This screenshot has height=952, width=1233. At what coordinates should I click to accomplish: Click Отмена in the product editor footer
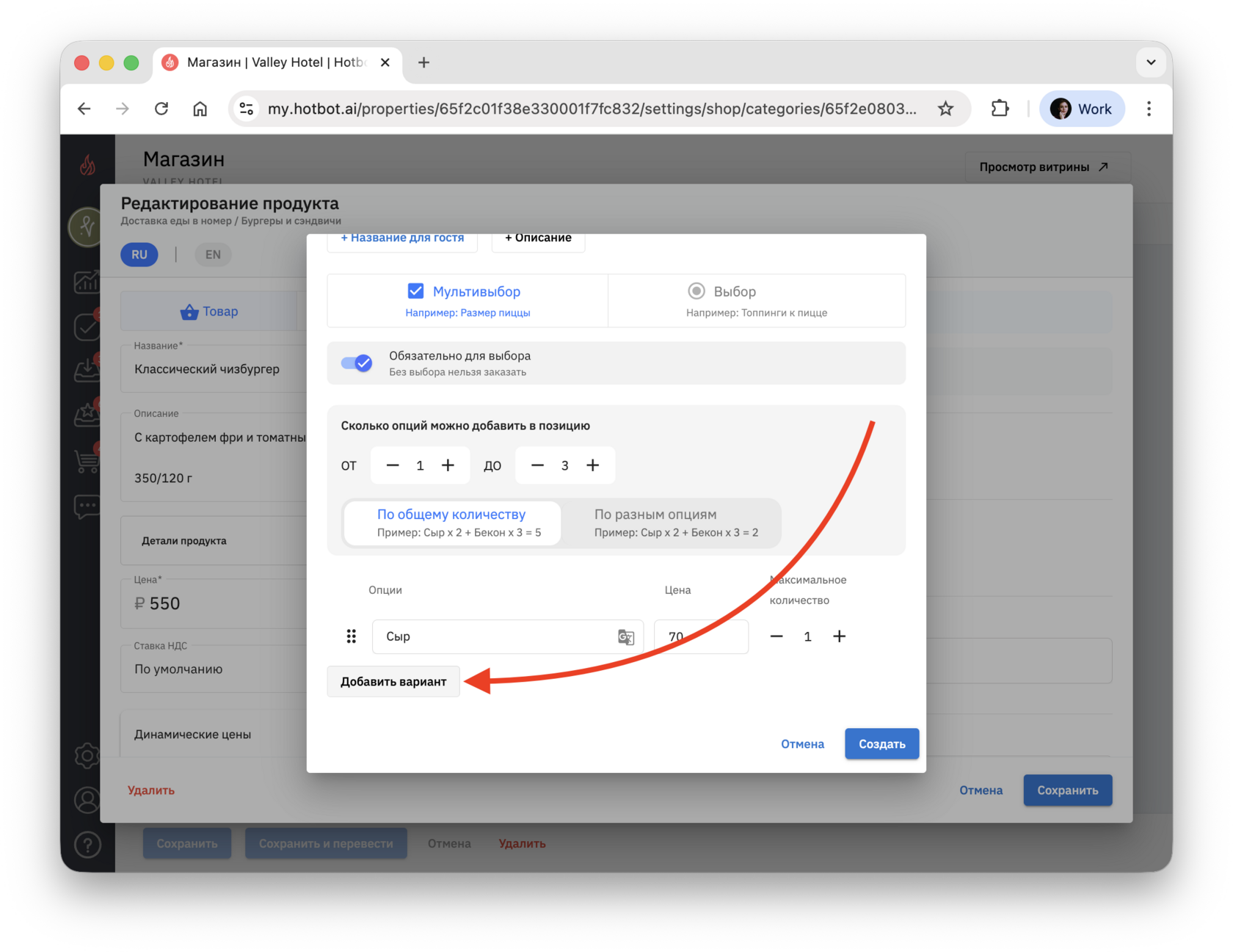tap(981, 791)
